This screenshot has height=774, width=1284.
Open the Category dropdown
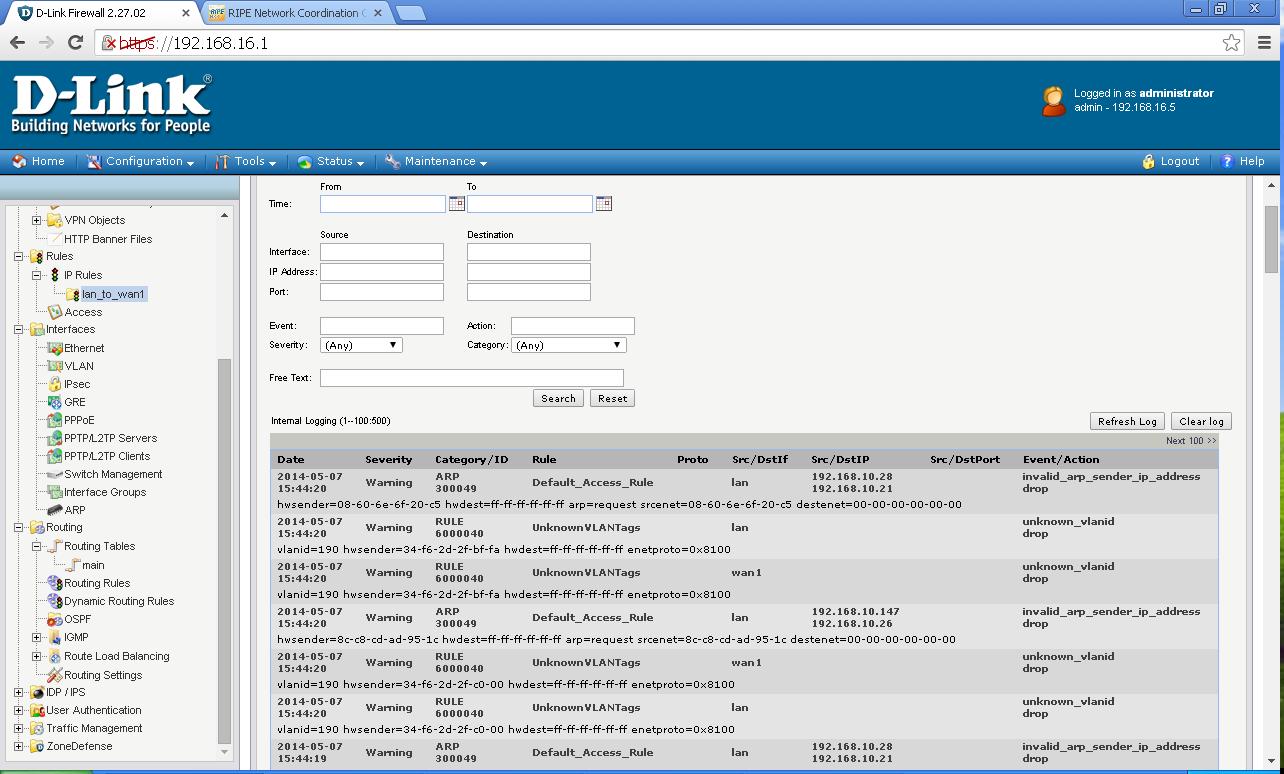point(568,345)
